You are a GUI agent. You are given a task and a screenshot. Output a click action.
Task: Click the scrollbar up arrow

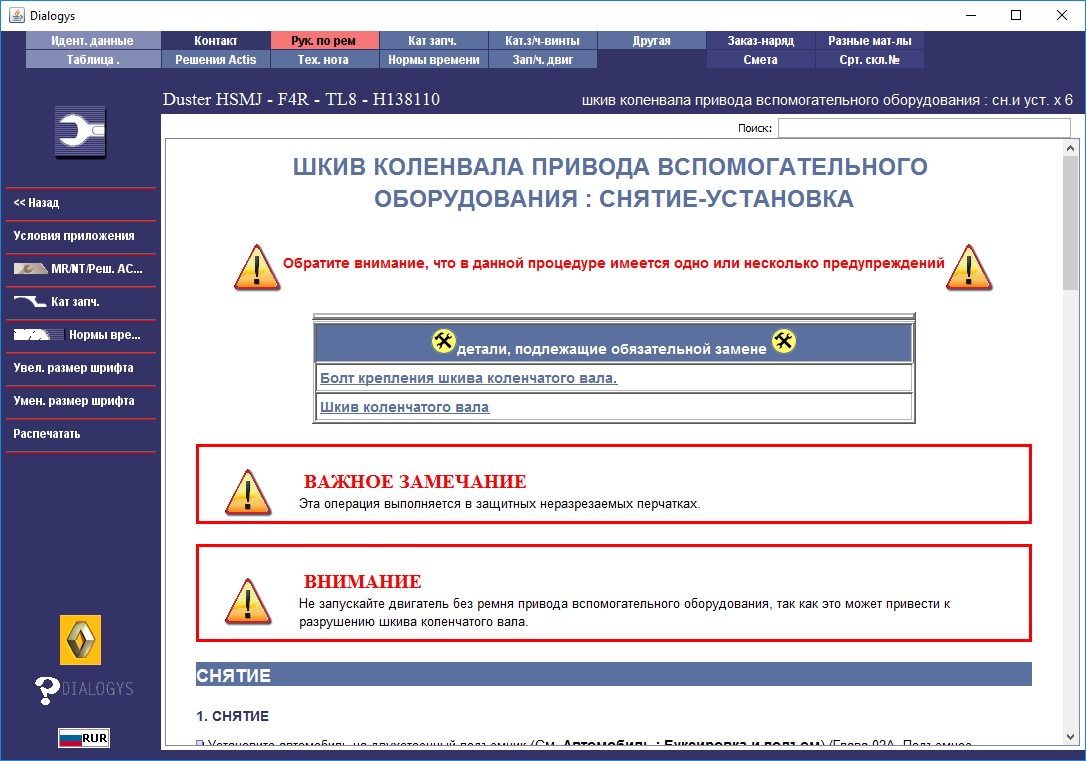pyautogui.click(x=1070, y=147)
